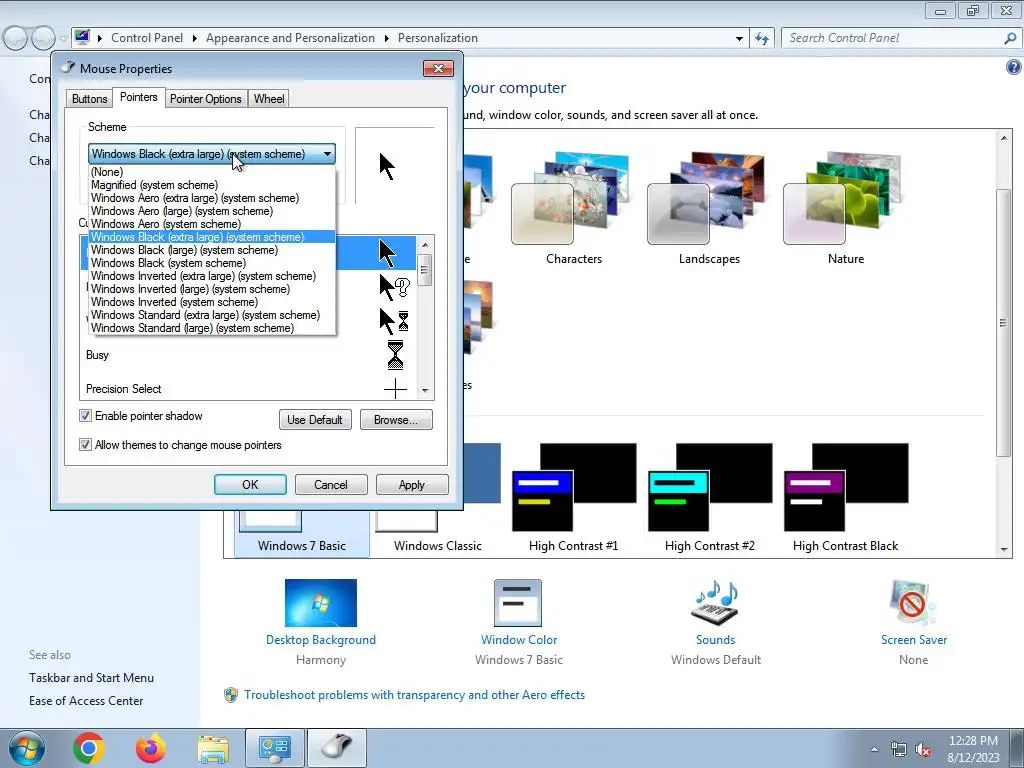Switch to the Buttons tab
1024x768 pixels.
point(89,99)
